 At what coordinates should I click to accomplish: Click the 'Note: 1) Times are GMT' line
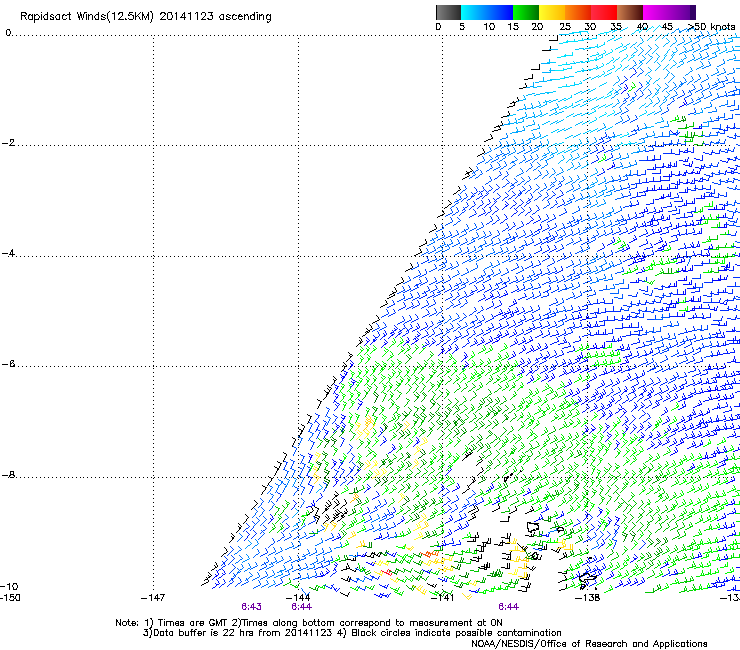pos(309,623)
